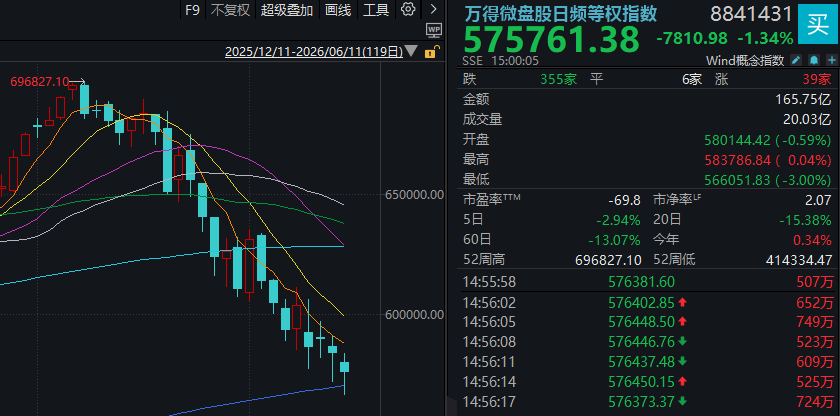
Task: Click the F9 toolbar button
Action: coord(192,10)
